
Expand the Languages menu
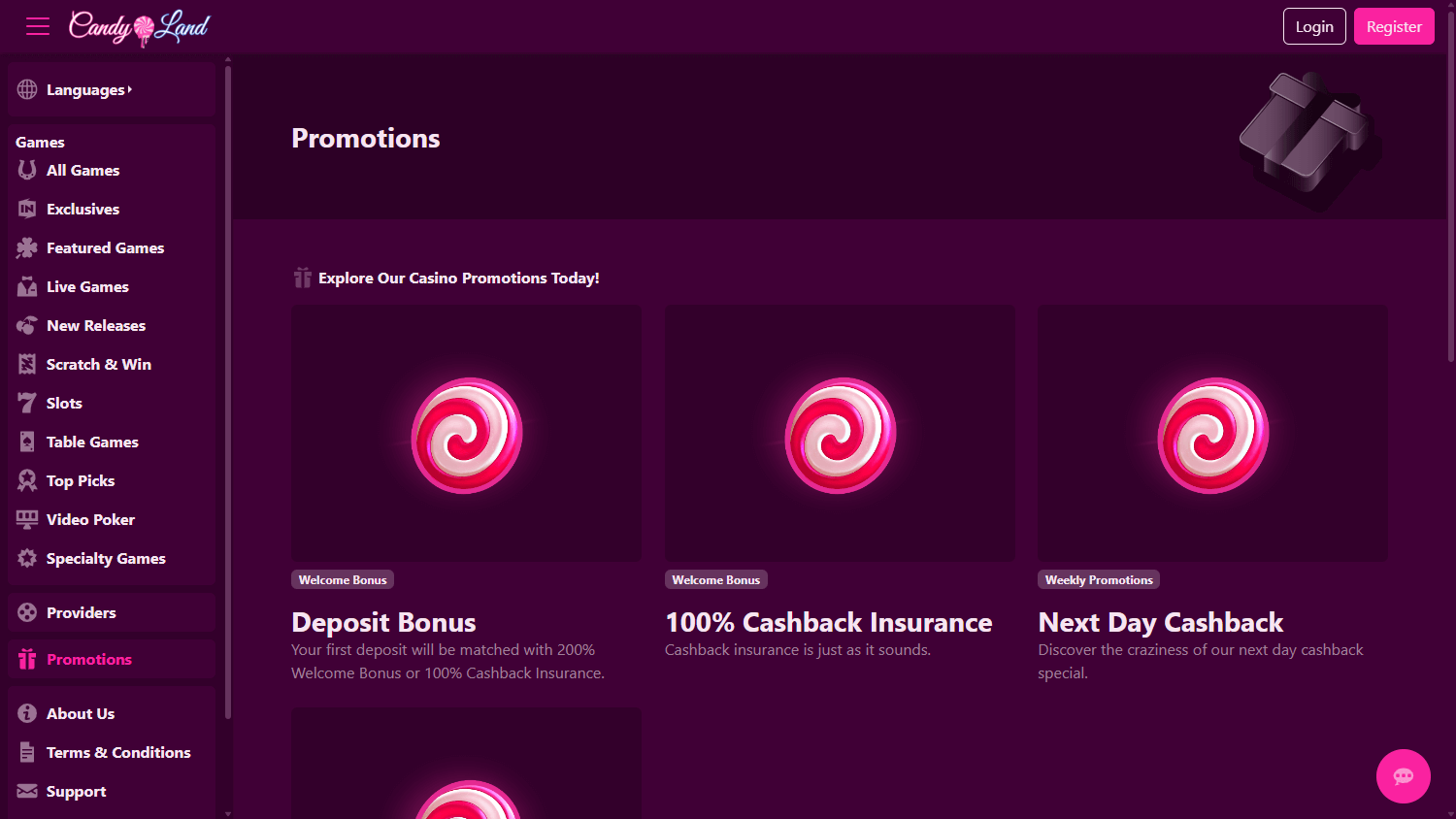pos(87,89)
